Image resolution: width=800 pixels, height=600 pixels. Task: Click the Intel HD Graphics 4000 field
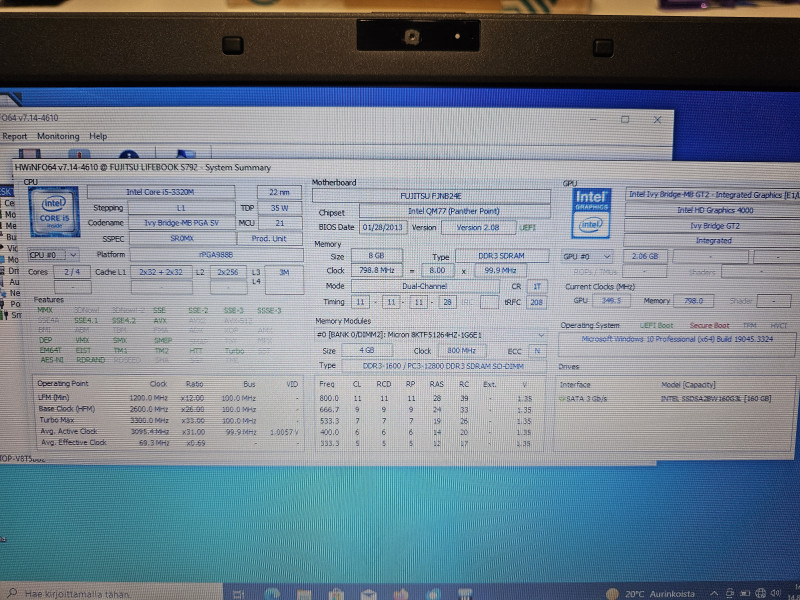[x=714, y=210]
